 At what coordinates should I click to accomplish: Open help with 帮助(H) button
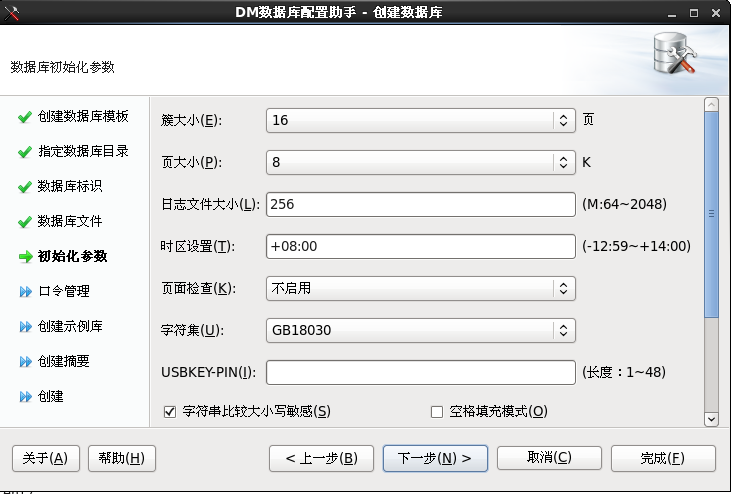pos(121,458)
